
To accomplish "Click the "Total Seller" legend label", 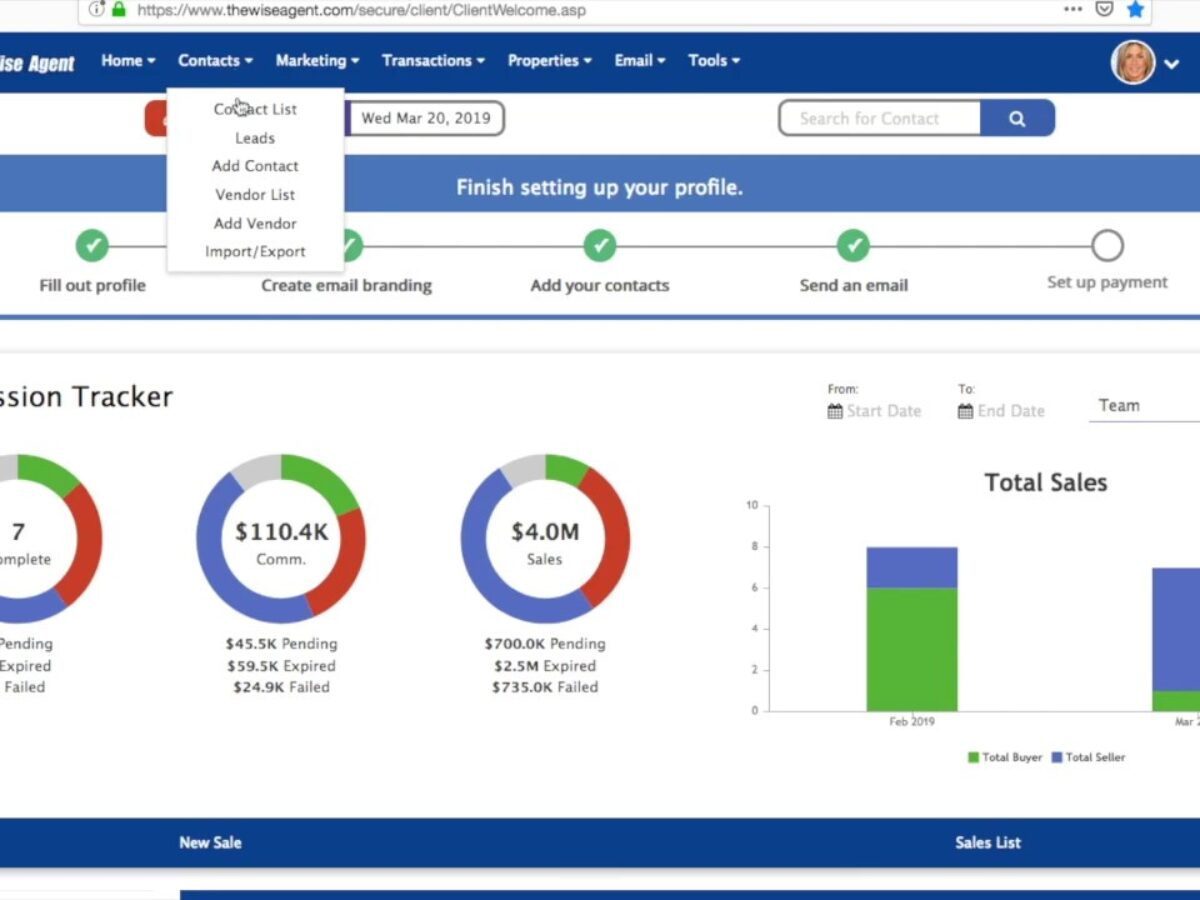I will point(1096,758).
